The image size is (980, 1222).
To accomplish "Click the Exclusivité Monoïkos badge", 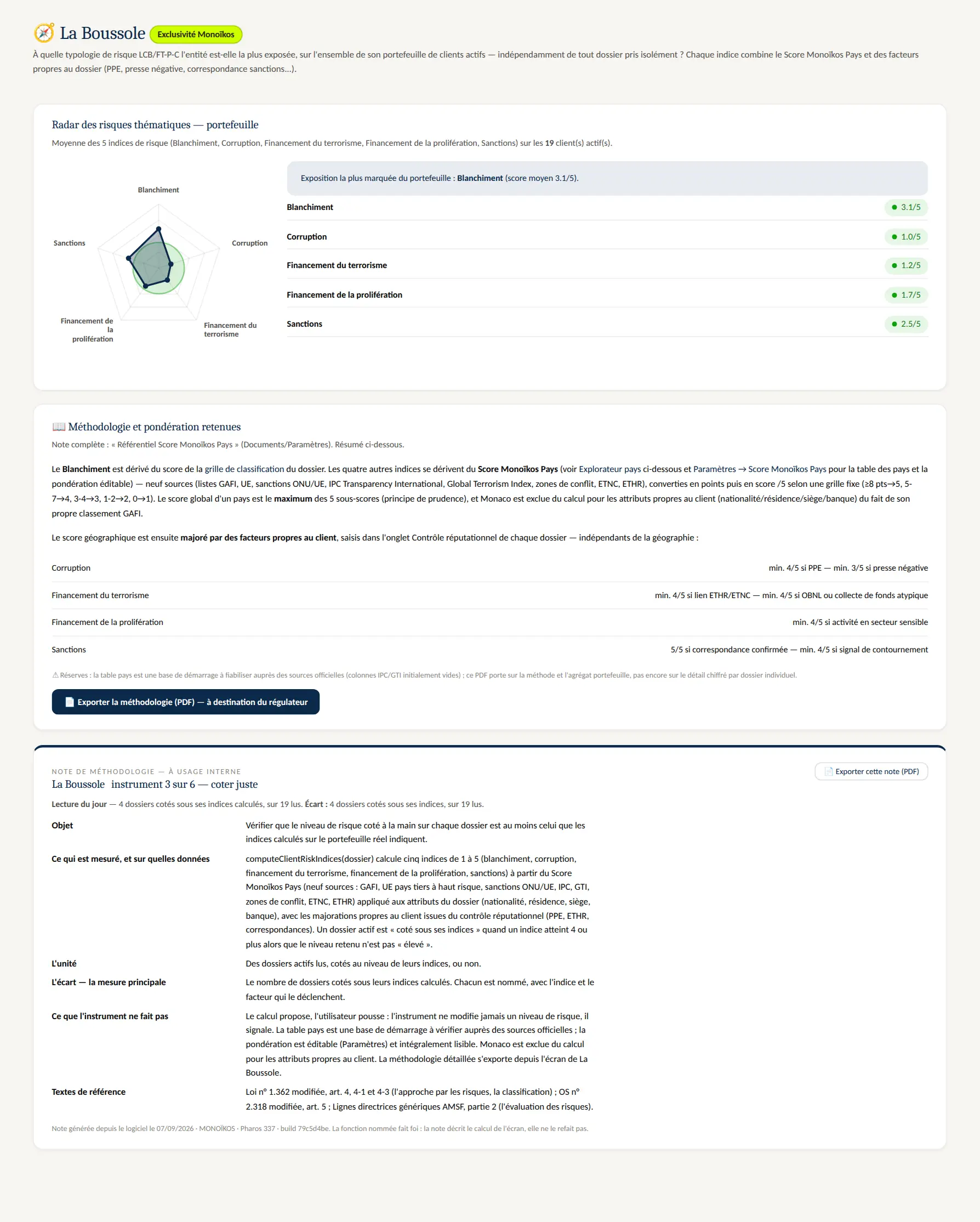I will [196, 35].
